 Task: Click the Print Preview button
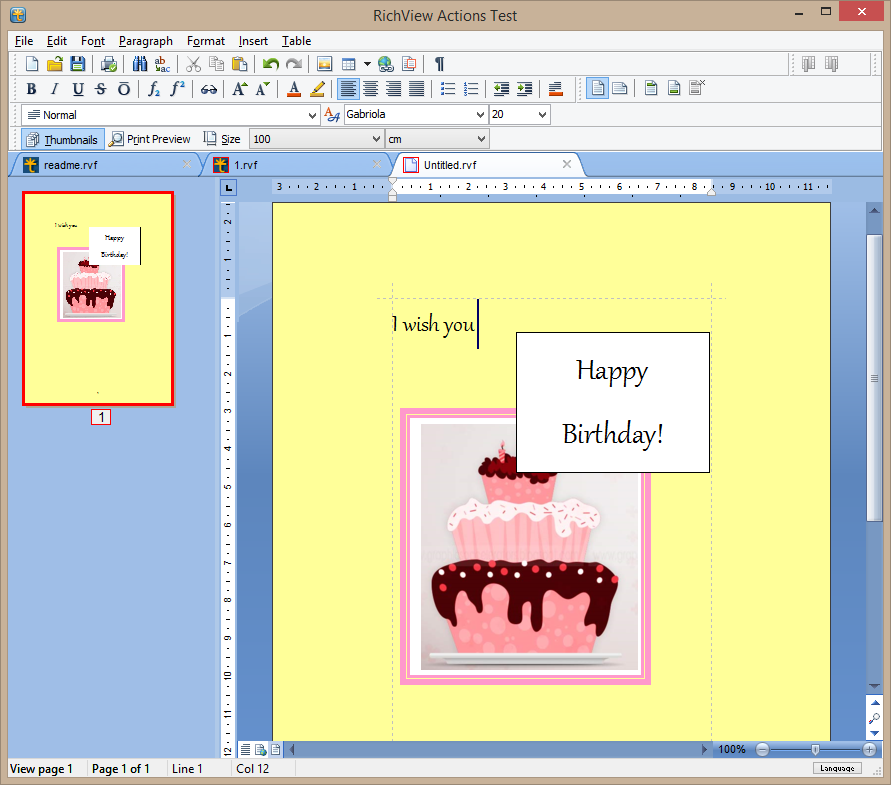[x=150, y=139]
